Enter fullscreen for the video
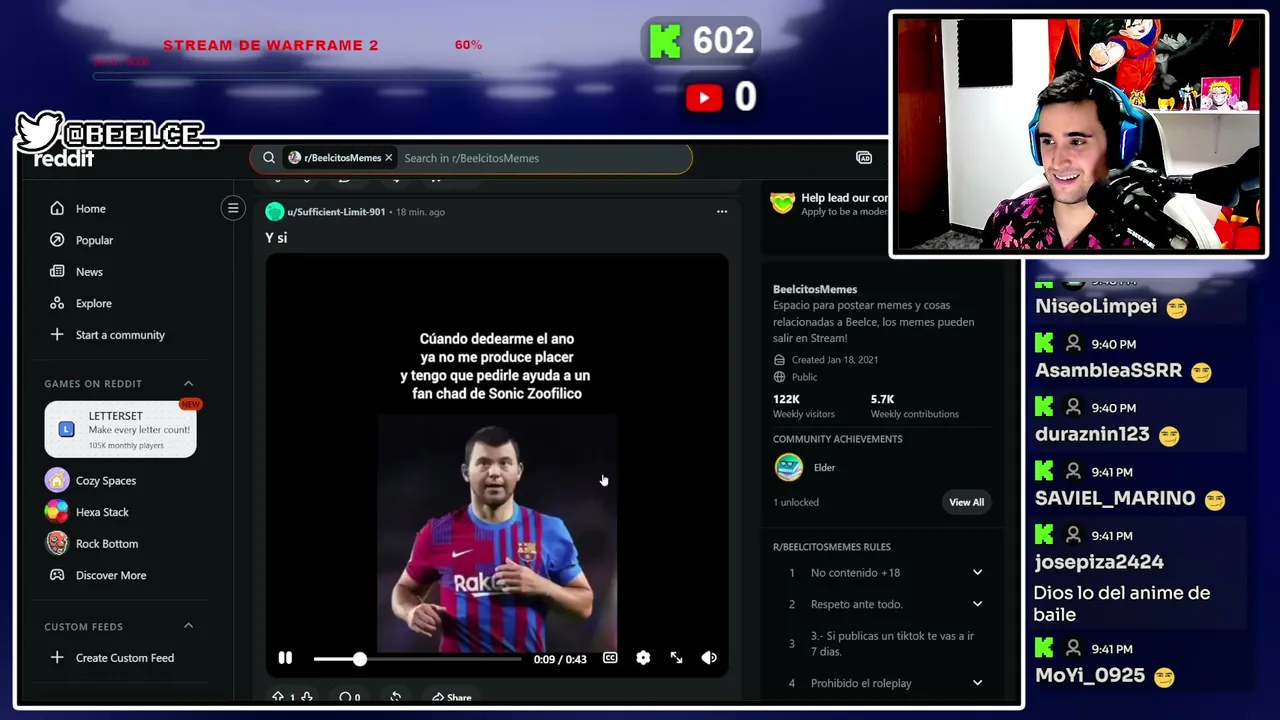Screen dimensions: 1280x720 pyautogui.click(x=676, y=658)
